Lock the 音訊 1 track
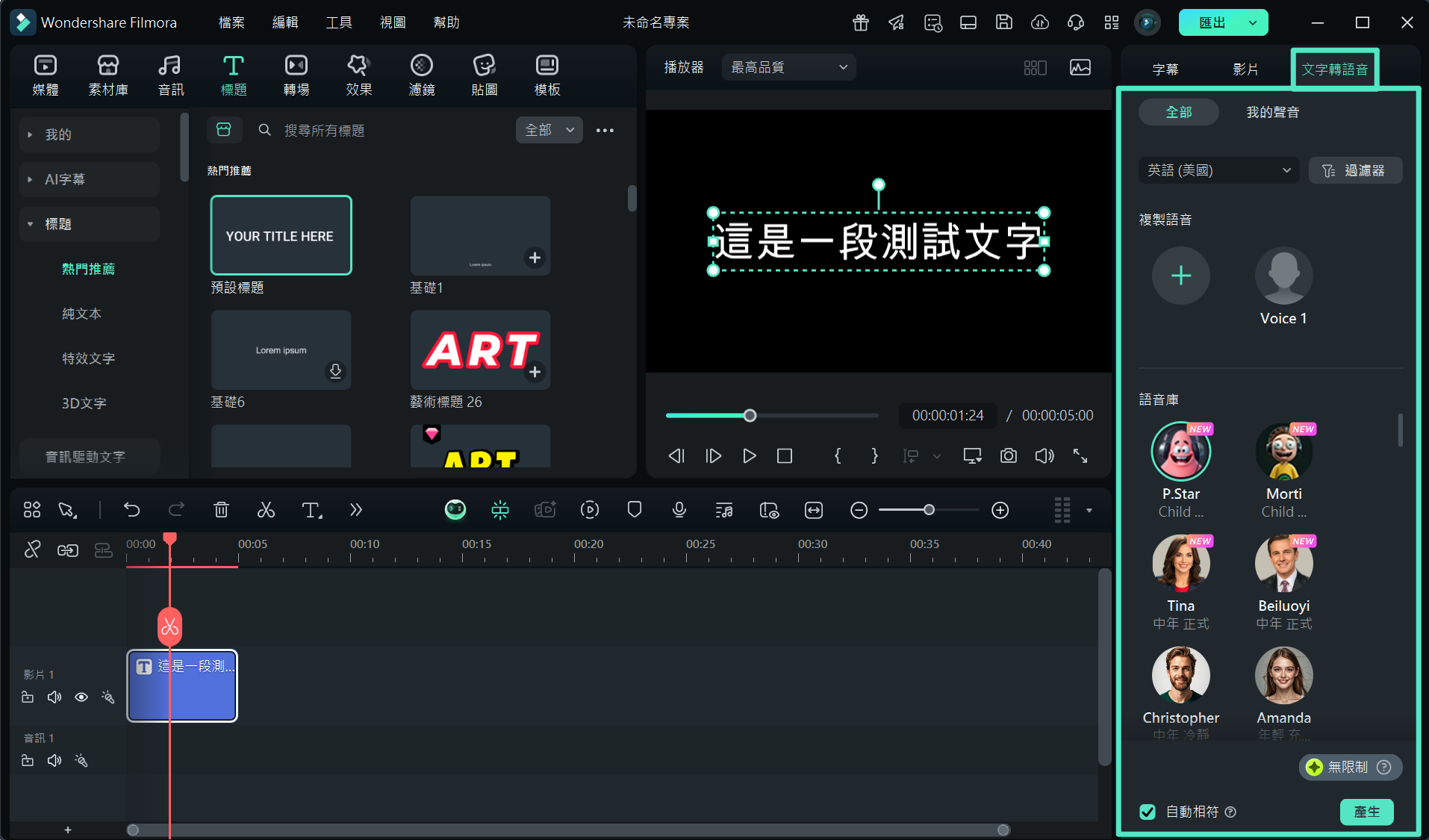Screen dimensions: 1429x840 coord(28,760)
